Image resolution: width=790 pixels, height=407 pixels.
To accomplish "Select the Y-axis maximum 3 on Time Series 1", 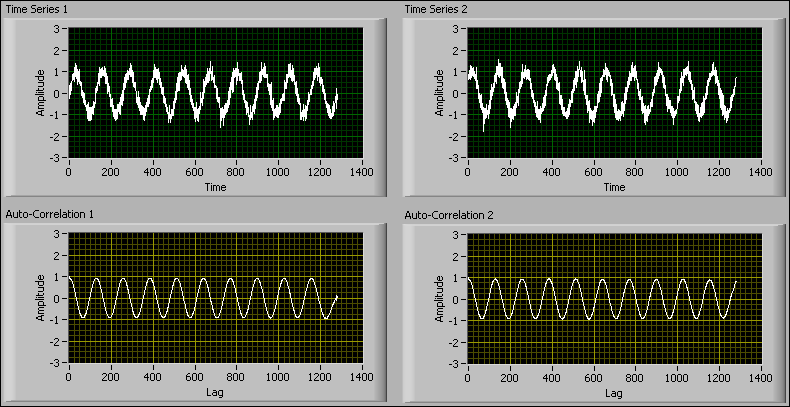I will coord(59,29).
